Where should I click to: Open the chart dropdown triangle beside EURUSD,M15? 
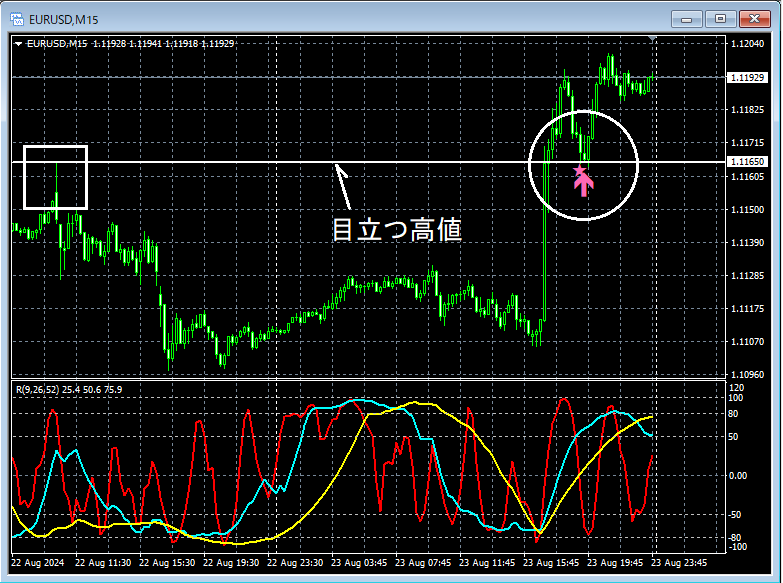18,44
